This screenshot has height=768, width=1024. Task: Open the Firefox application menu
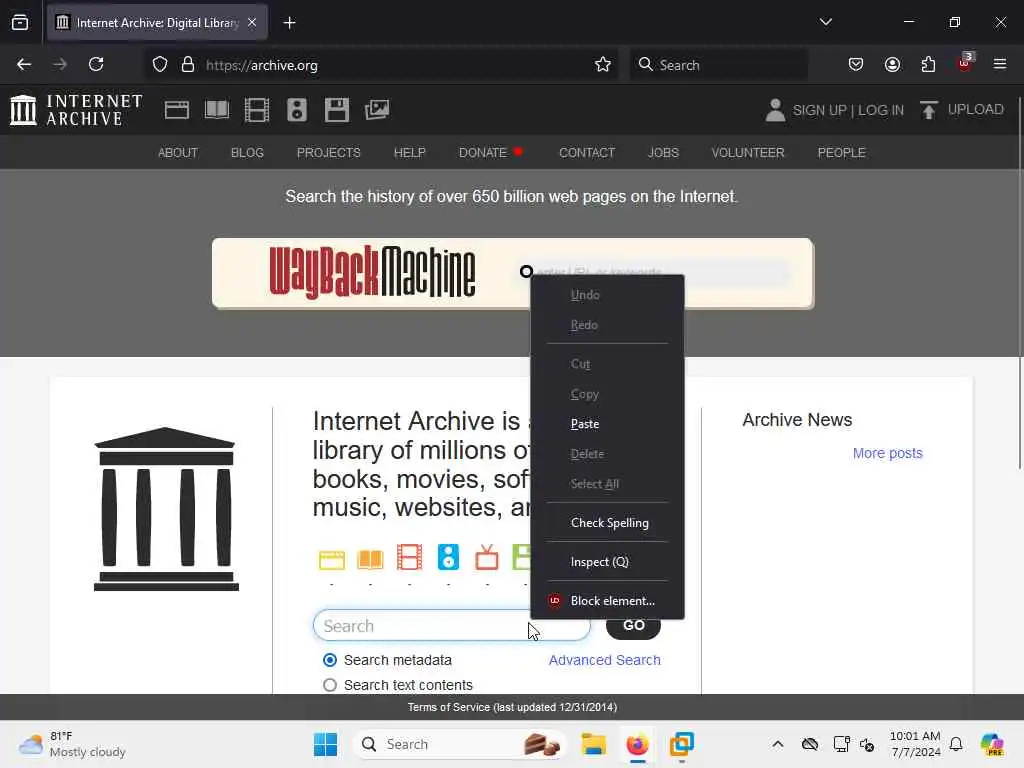(x=1000, y=64)
